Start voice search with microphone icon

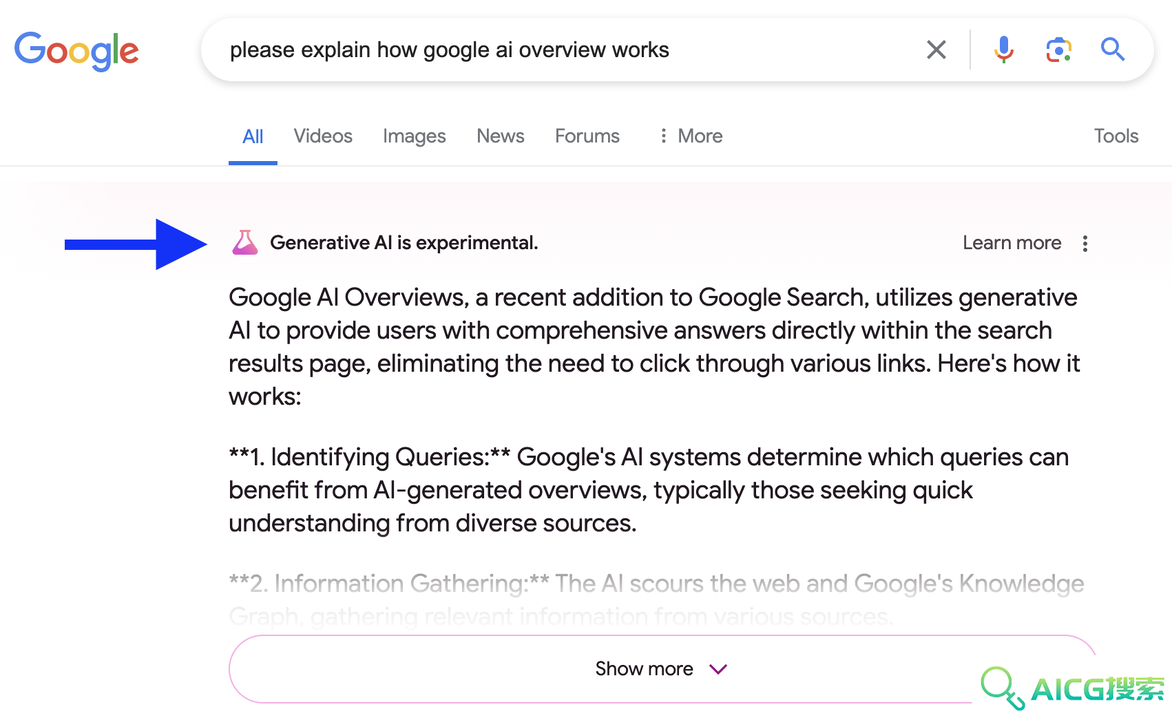pyautogui.click(x=1004, y=50)
